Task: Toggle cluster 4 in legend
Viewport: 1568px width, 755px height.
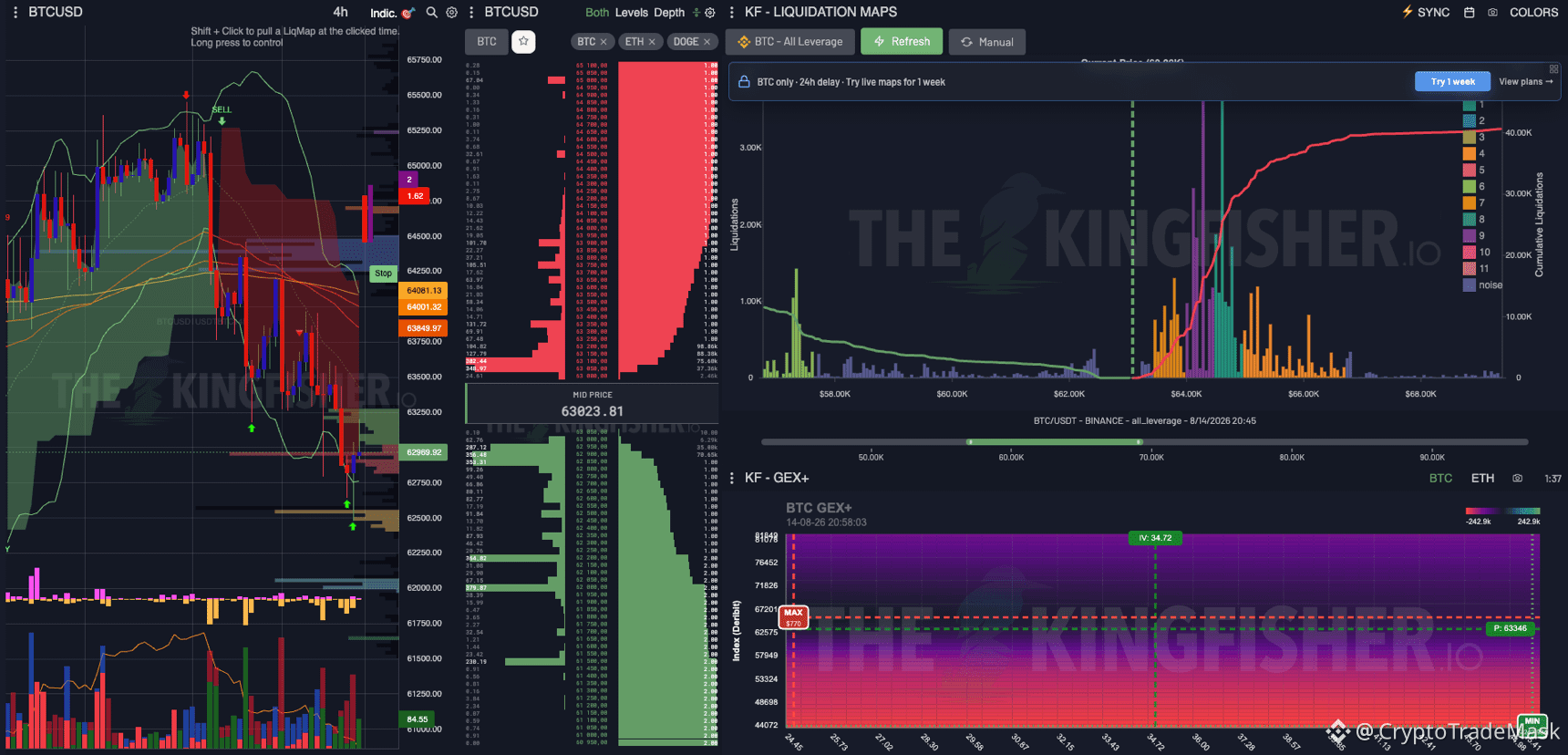Action: point(1474,153)
